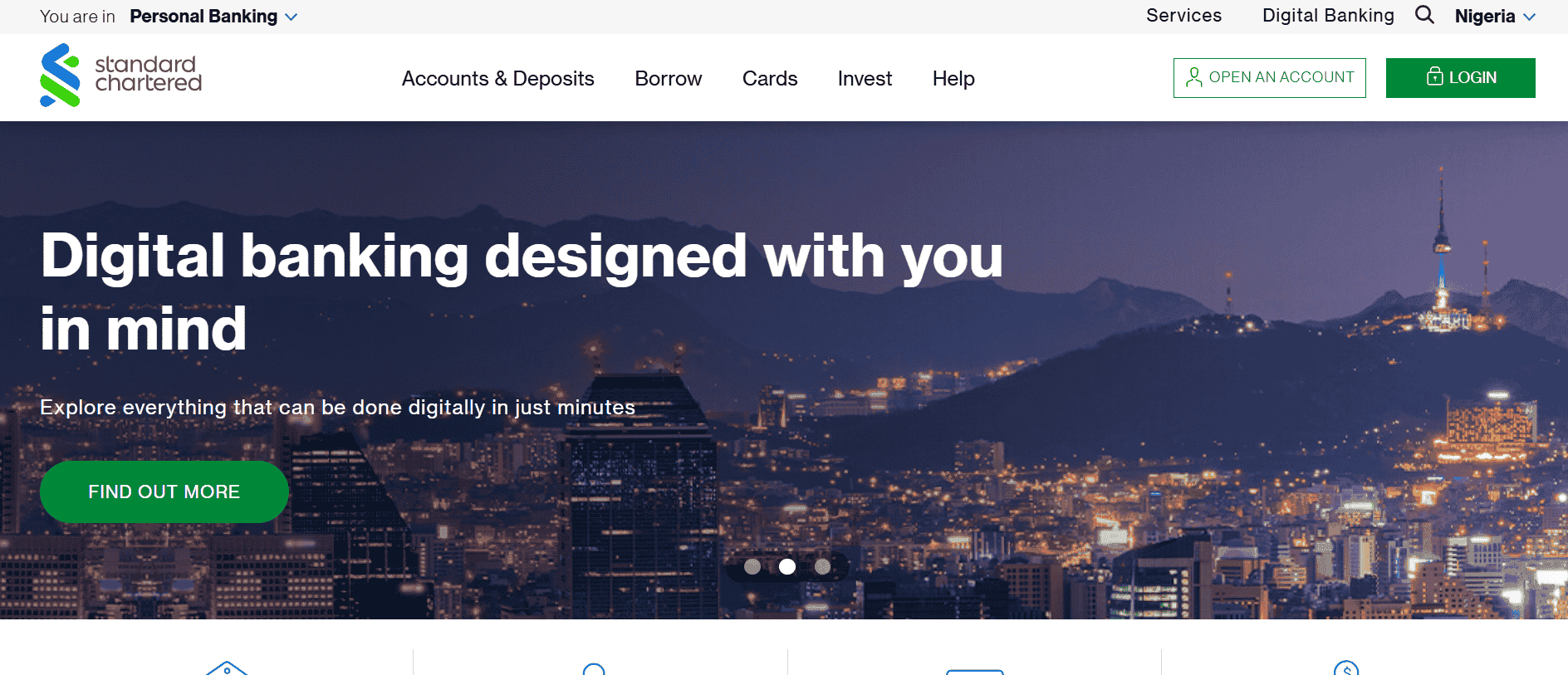Open the Accounts & Deposits menu
Viewport: 1568px width, 675px height.
497,79
